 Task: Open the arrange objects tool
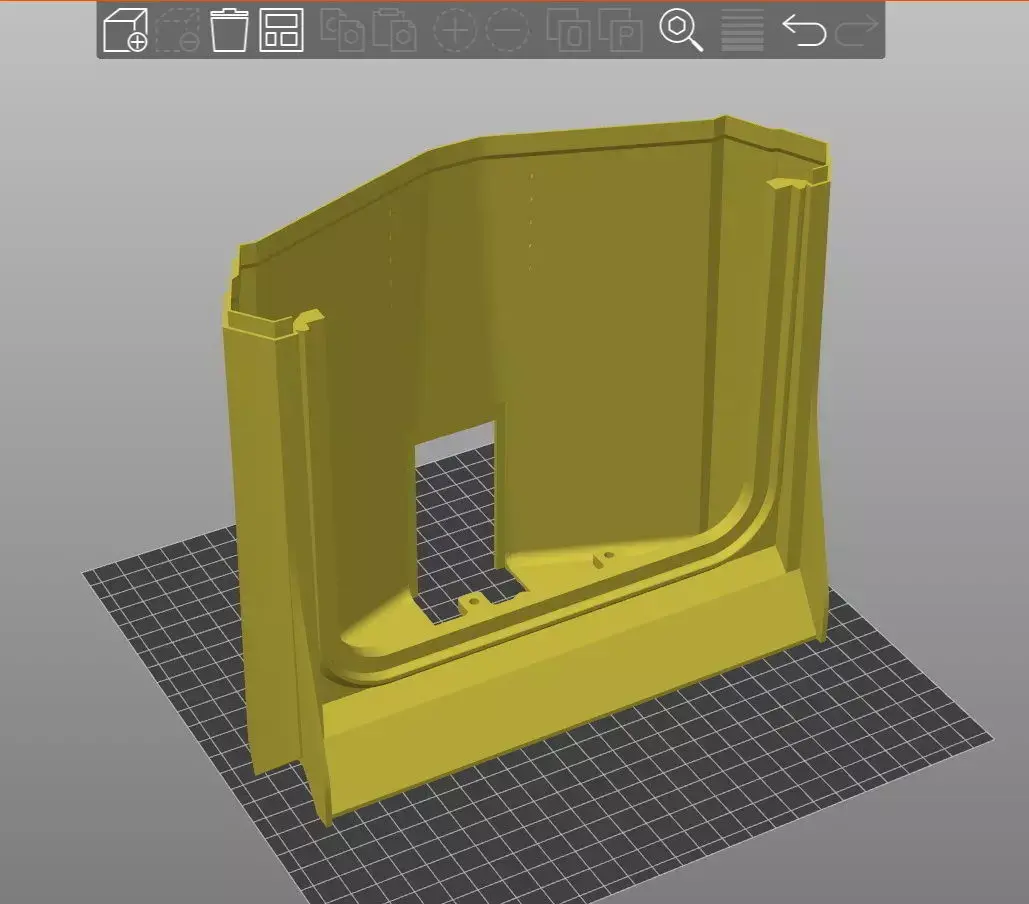click(283, 32)
